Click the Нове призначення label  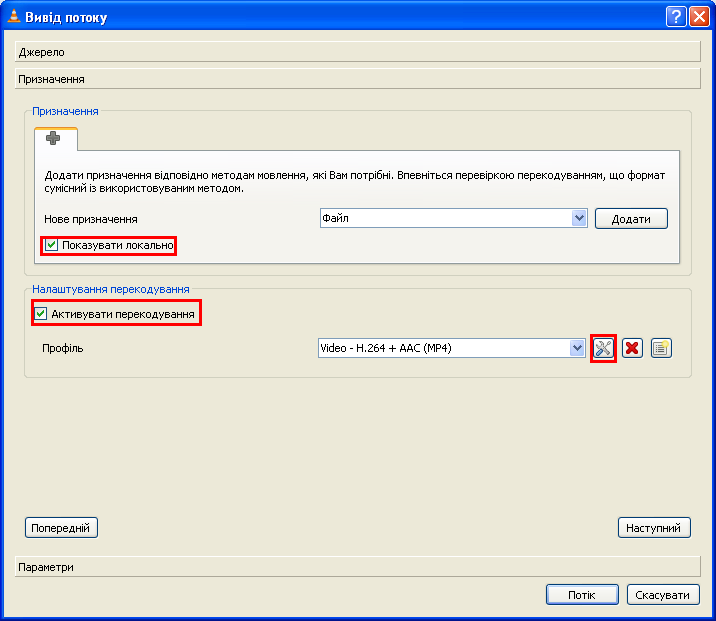click(x=91, y=219)
